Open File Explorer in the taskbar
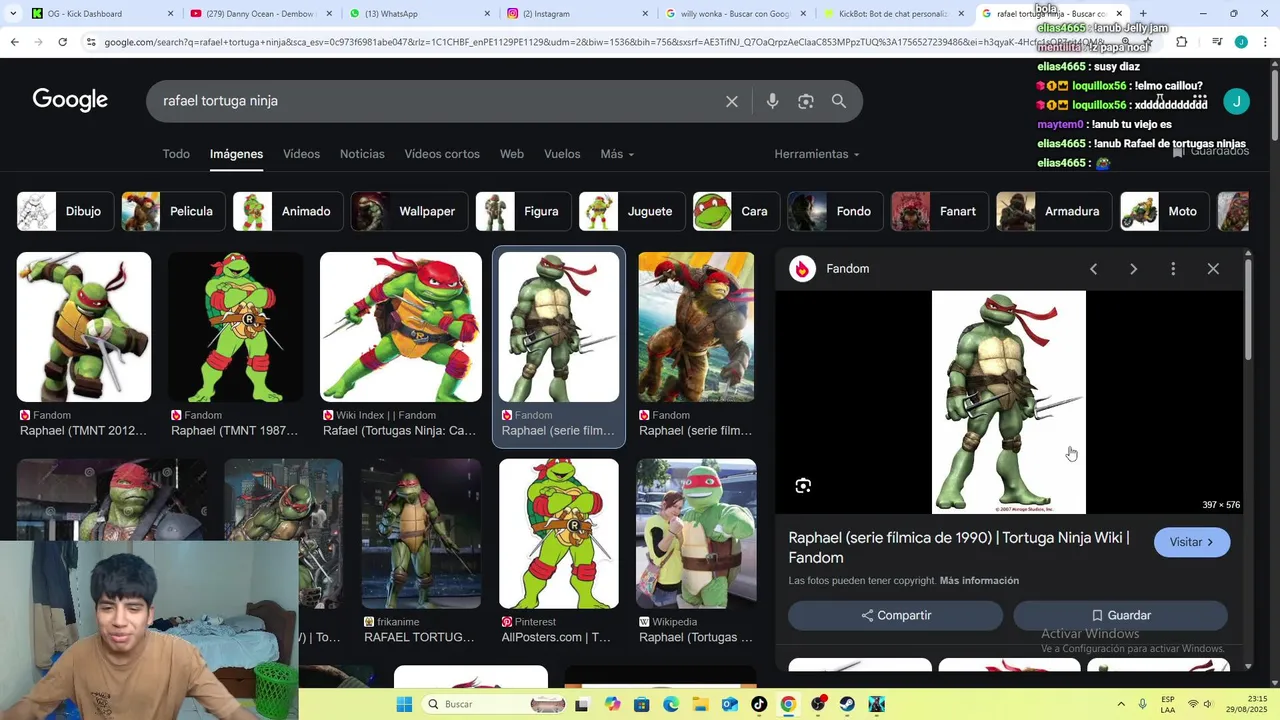Viewport: 1280px width, 720px height. click(700, 704)
